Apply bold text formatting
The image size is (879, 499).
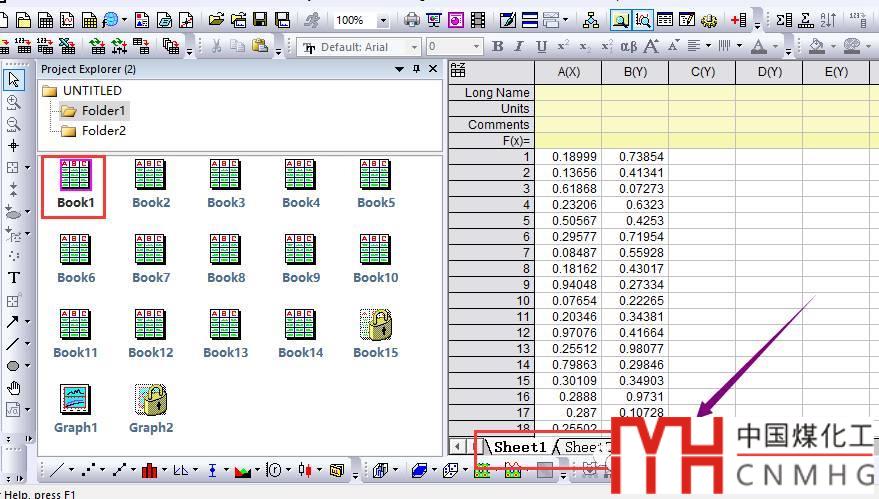(x=497, y=47)
